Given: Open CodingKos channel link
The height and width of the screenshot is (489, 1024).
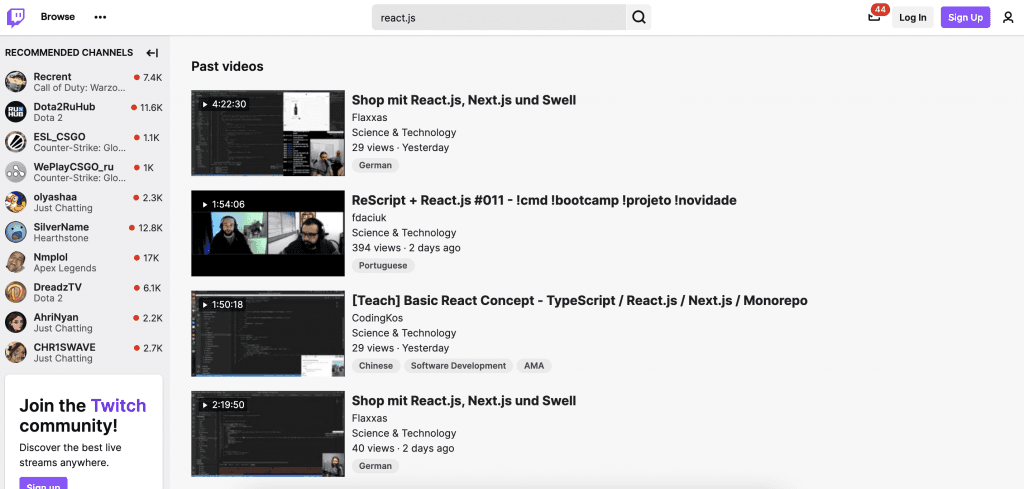Looking at the screenshot, I should [377, 317].
